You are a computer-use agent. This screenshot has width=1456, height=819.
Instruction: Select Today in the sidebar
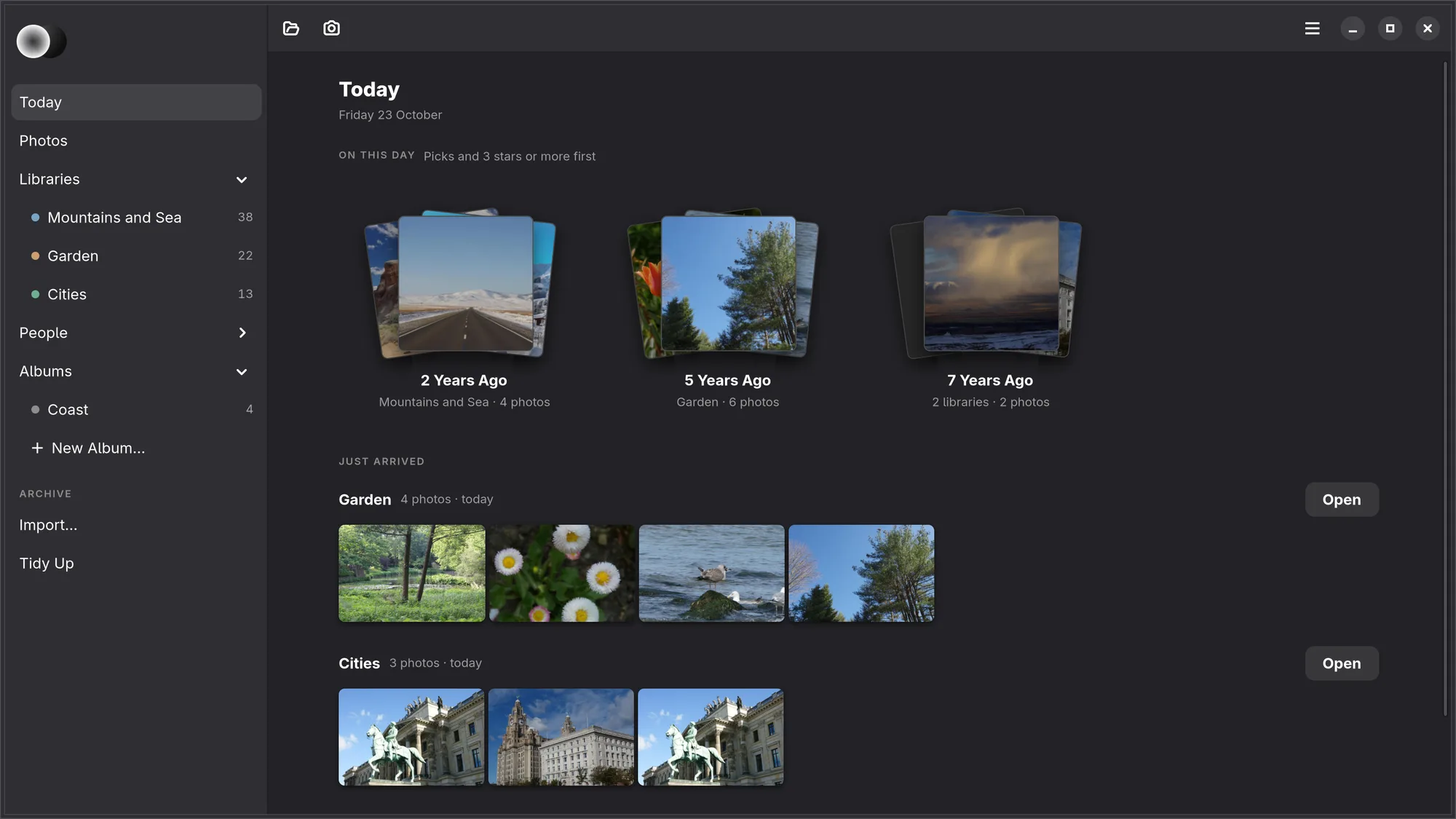(x=136, y=102)
